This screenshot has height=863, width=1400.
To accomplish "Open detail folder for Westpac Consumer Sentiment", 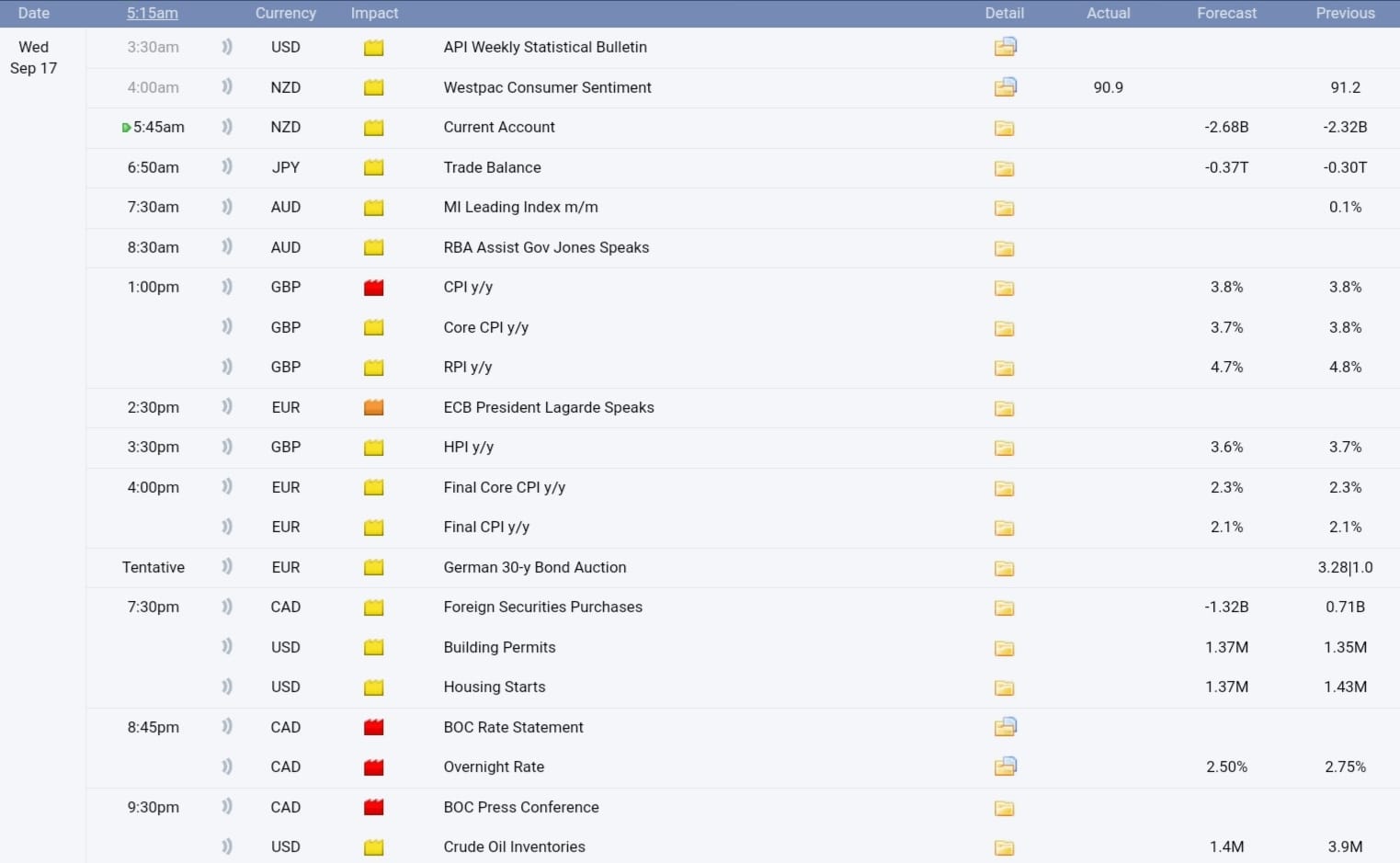I will point(1005,87).
